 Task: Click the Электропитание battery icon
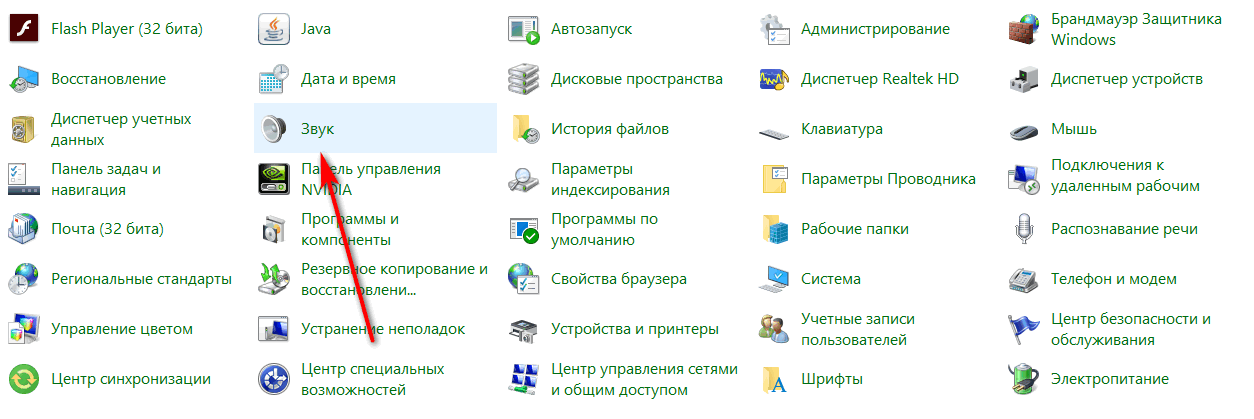coord(1023,379)
